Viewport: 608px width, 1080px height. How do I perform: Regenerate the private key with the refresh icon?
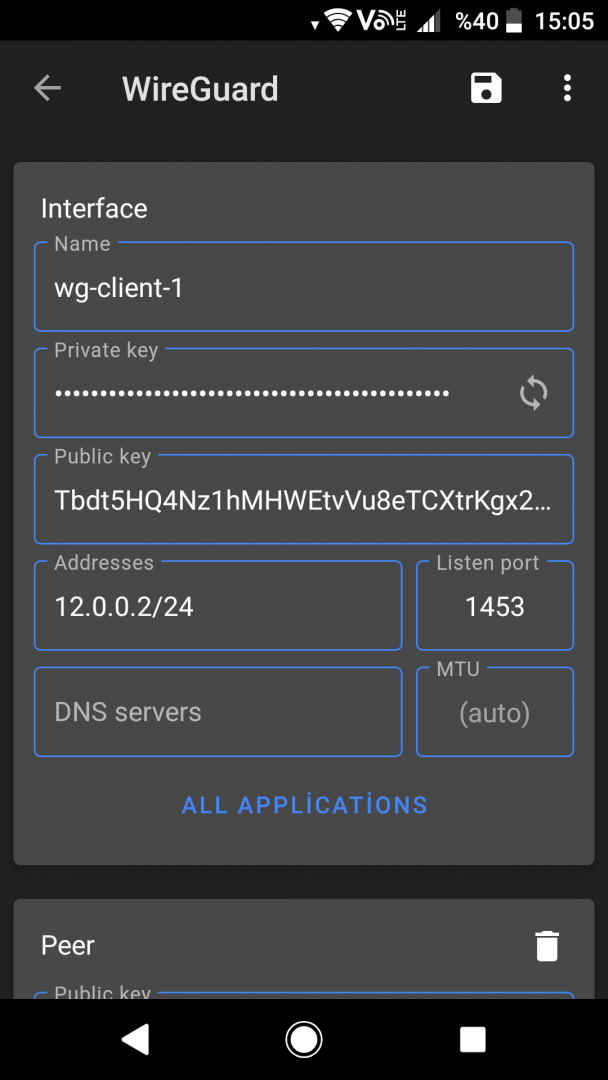534,393
